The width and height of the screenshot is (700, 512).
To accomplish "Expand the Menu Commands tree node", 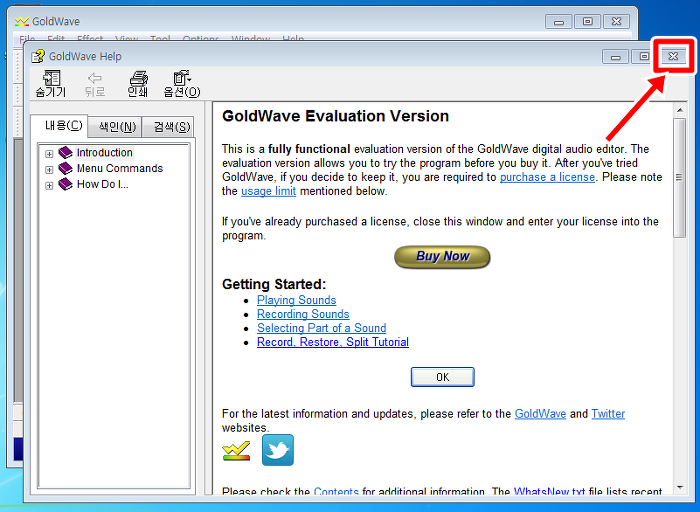I will coord(49,170).
